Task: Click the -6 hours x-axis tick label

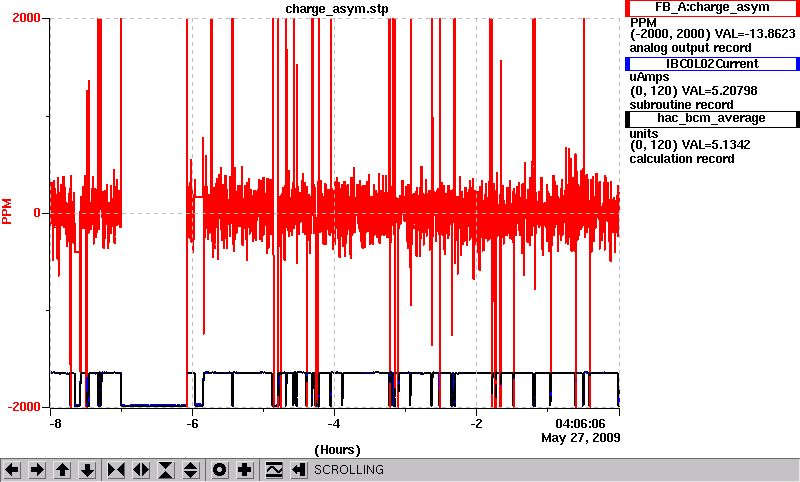Action: 192,424
